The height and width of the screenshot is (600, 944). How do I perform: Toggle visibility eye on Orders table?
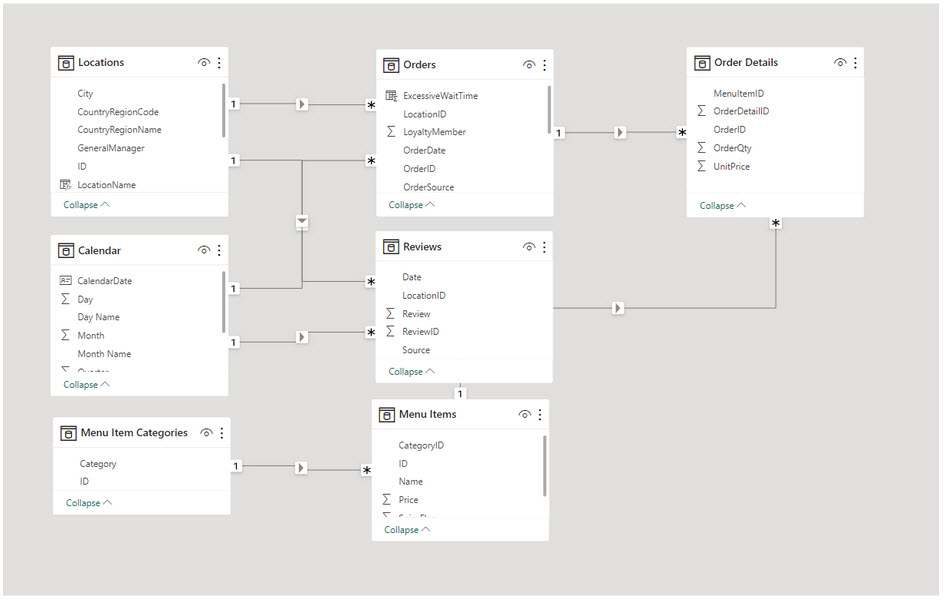(x=529, y=65)
